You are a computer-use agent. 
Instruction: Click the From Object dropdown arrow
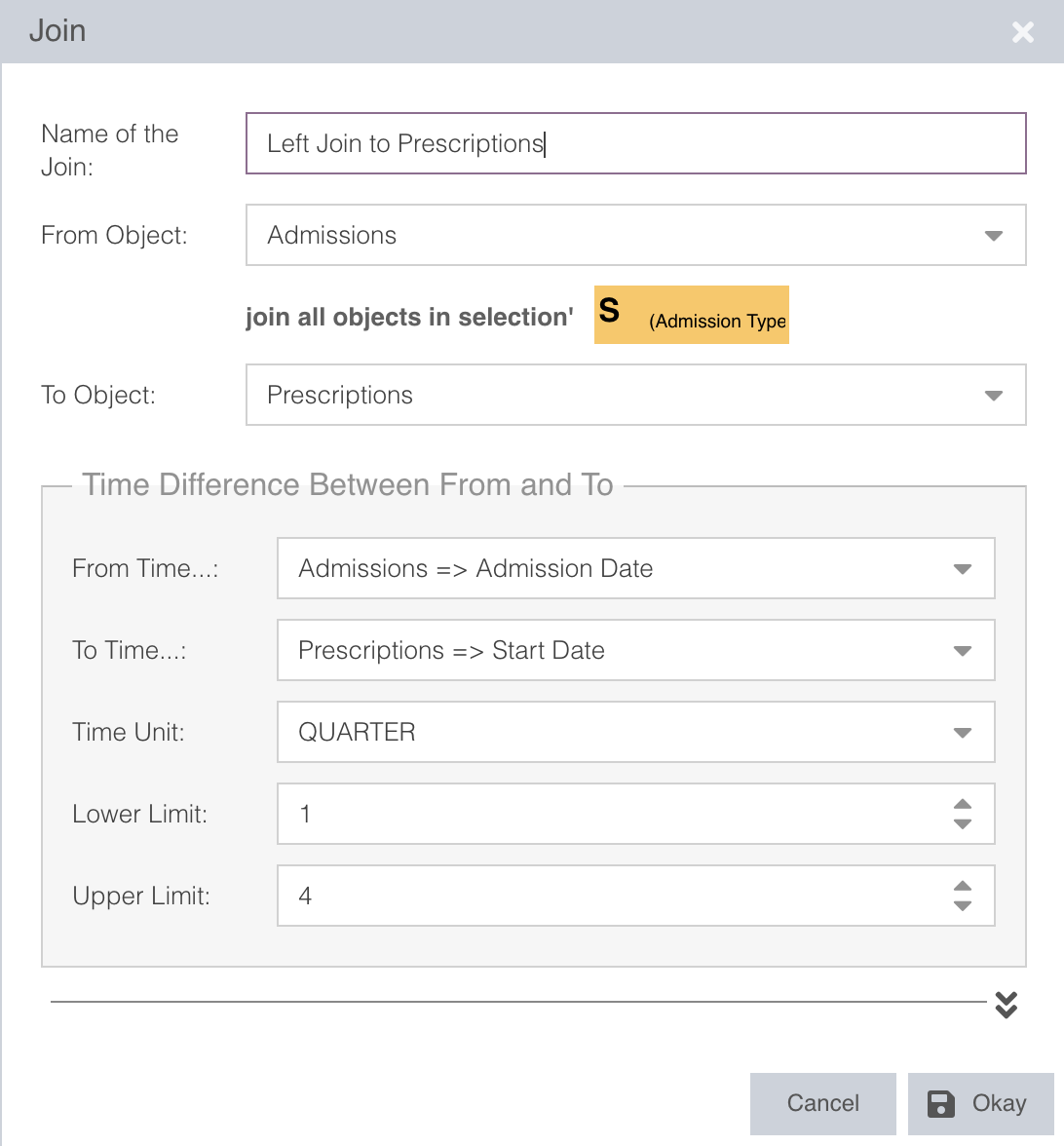[993, 236]
